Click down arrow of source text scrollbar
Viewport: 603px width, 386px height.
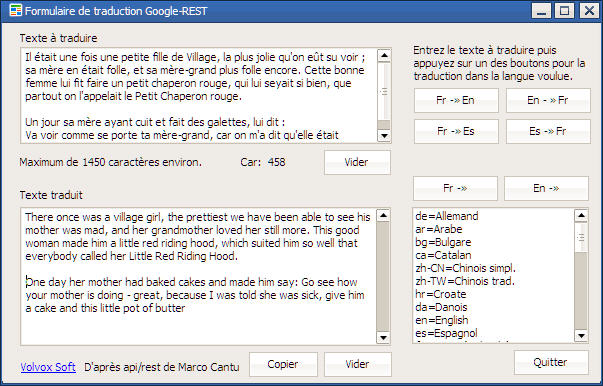pyautogui.click(x=384, y=135)
